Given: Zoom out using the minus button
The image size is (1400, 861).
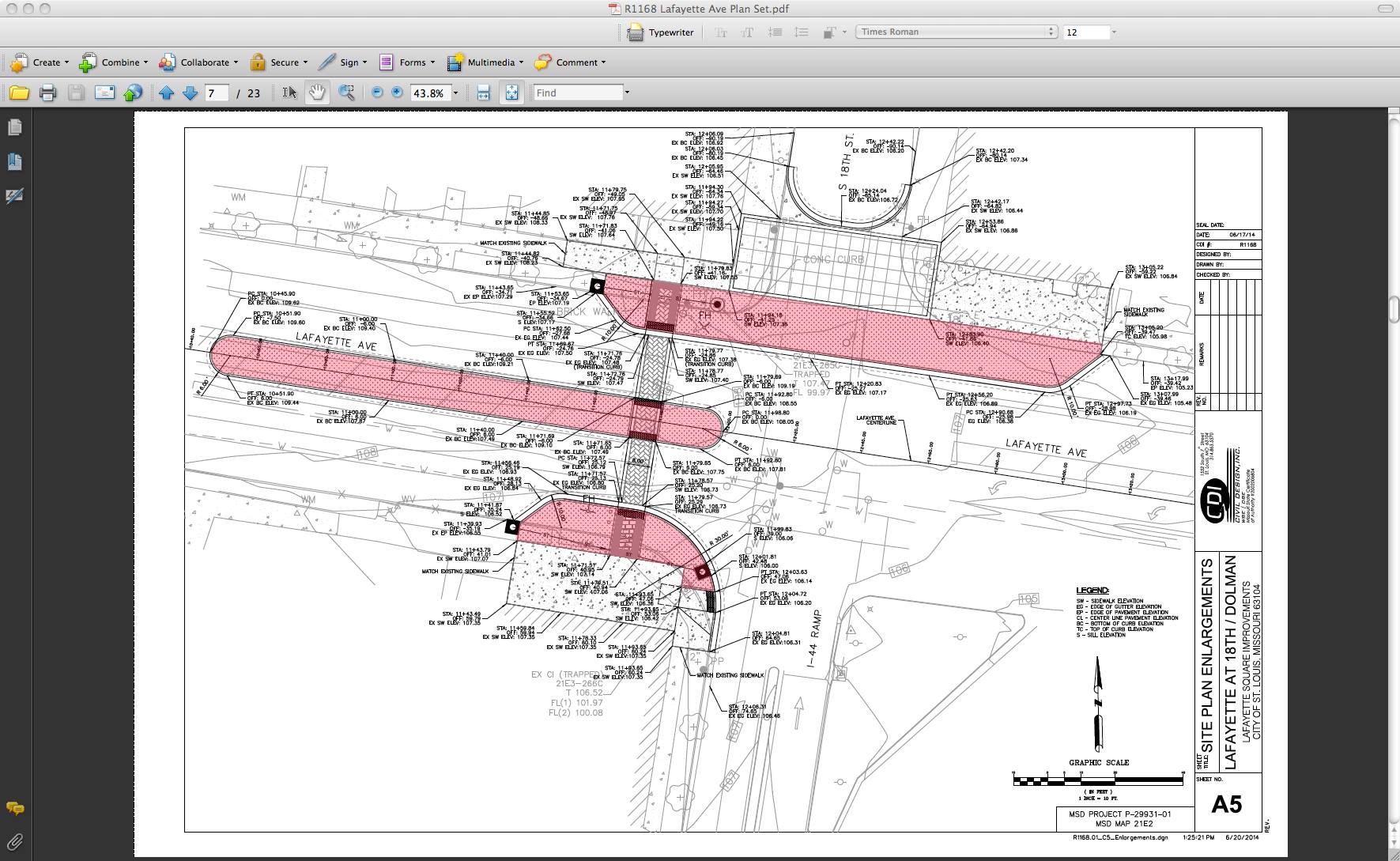Looking at the screenshot, I should point(377,93).
